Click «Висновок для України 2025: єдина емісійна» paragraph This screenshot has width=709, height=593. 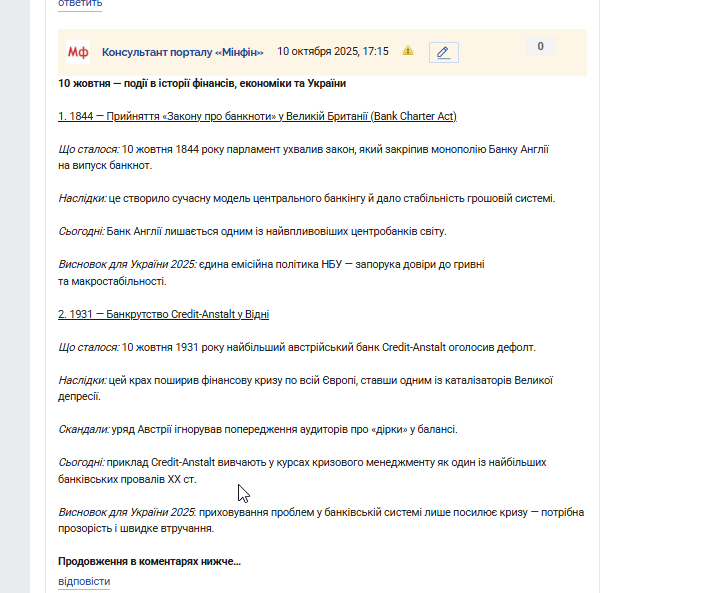(x=271, y=273)
